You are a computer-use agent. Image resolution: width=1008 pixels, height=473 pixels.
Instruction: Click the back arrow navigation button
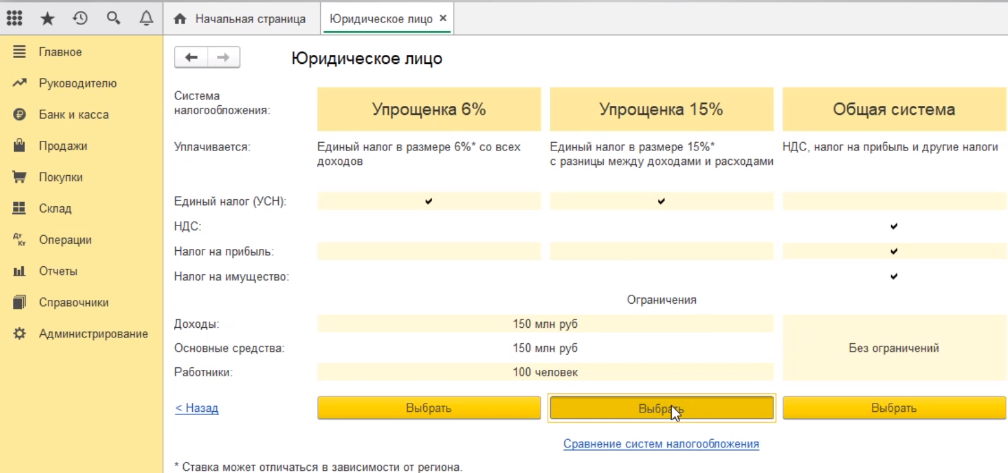pos(191,58)
